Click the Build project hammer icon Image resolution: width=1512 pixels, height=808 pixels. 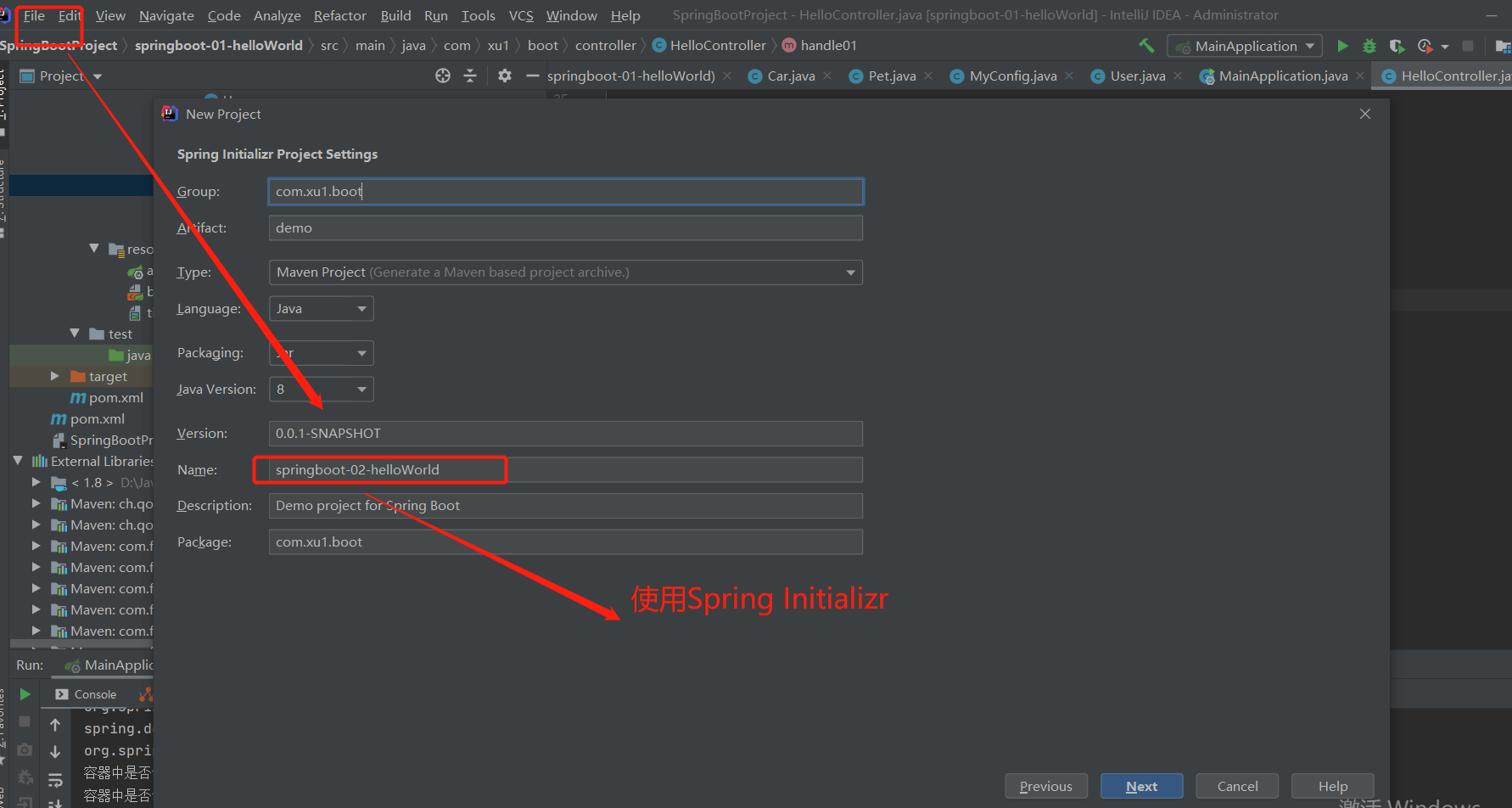1146,46
